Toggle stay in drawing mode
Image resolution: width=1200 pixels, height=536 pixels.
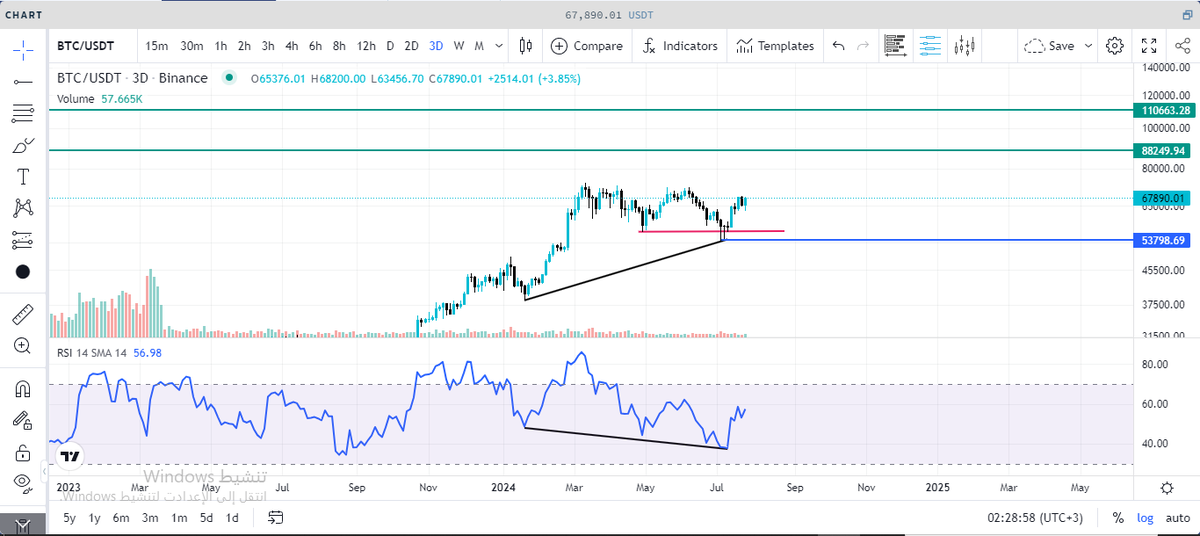tap(23, 420)
